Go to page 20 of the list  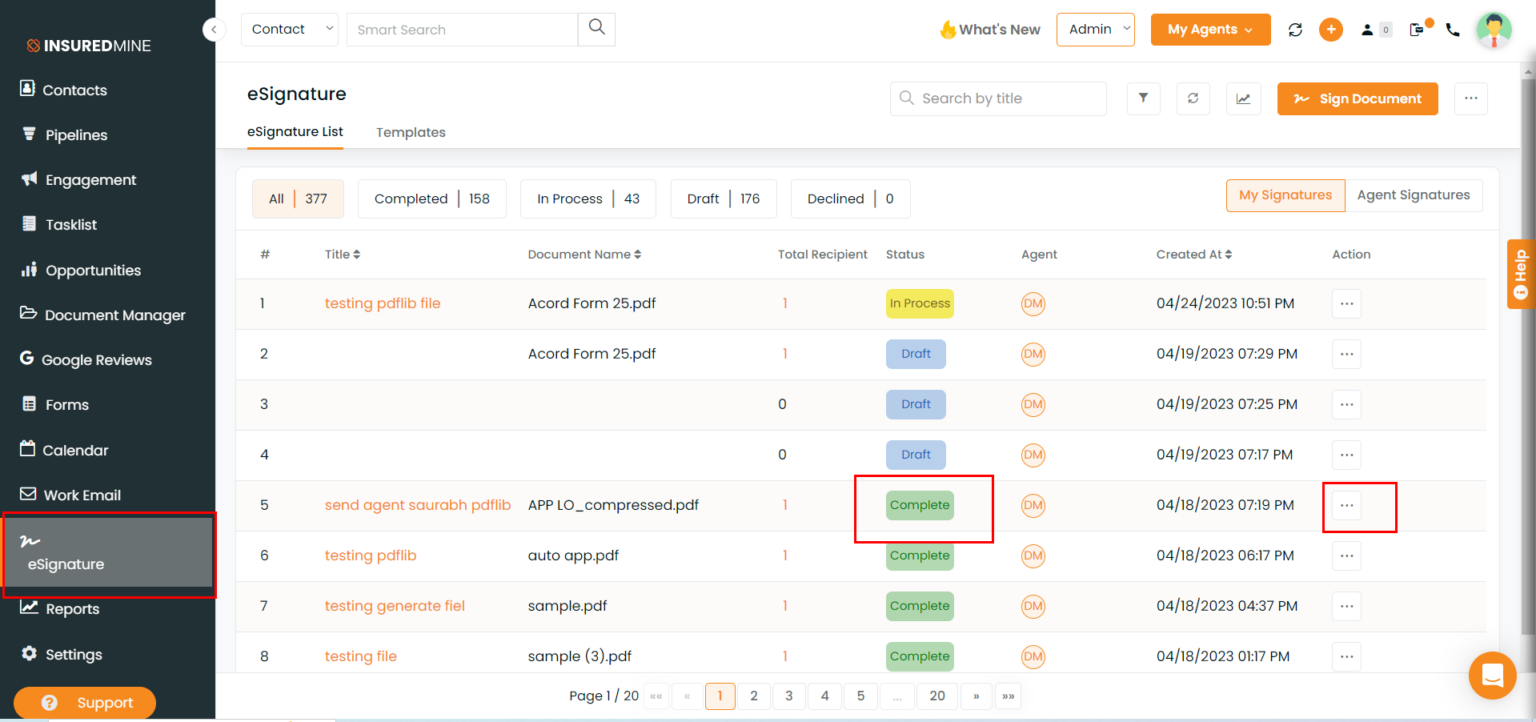pyautogui.click(x=937, y=695)
